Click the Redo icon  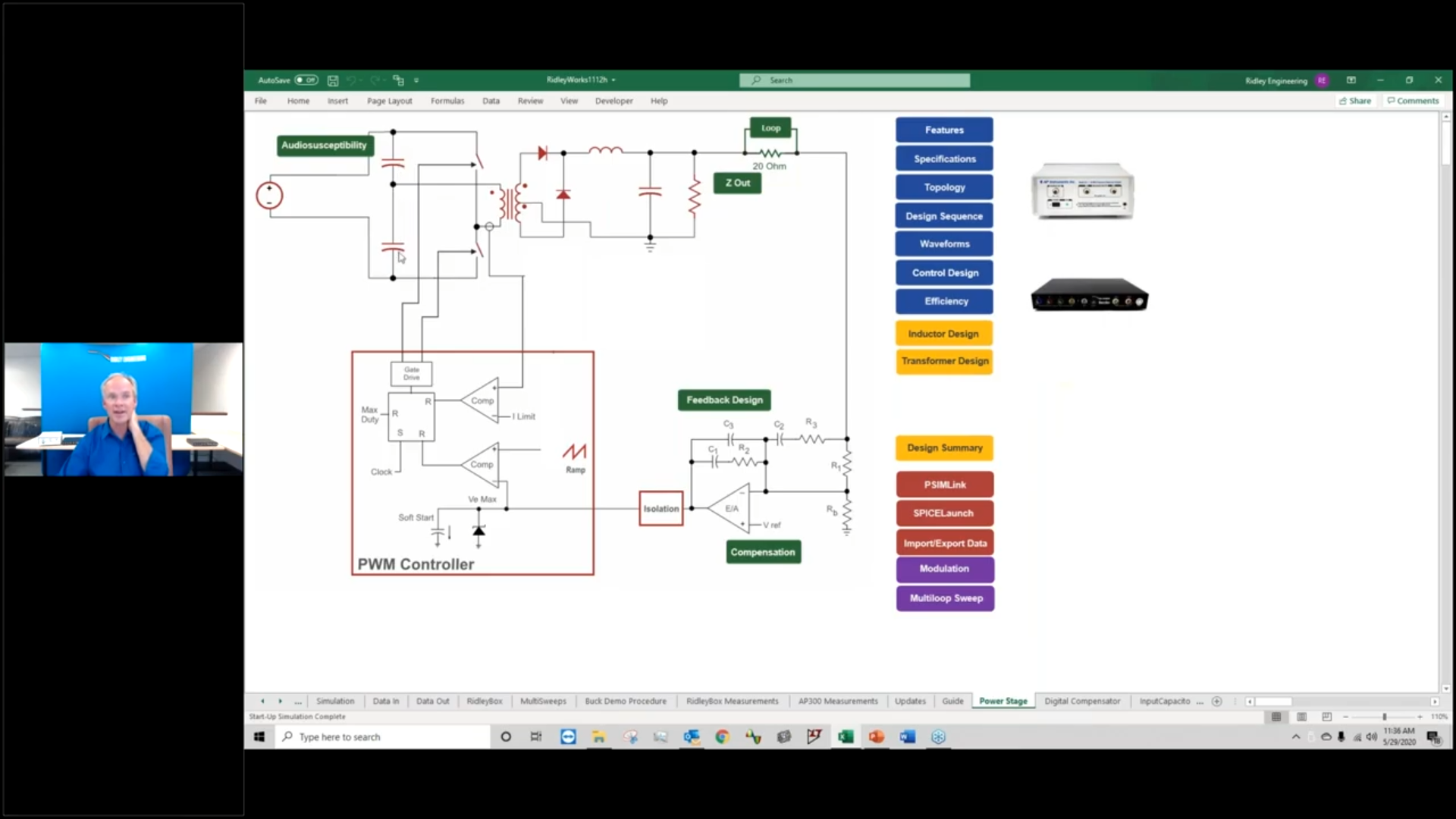point(376,80)
